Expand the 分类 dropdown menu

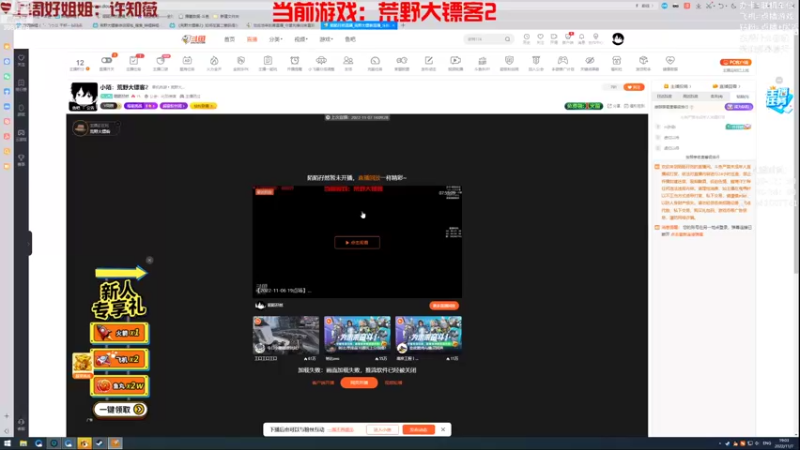click(x=276, y=39)
